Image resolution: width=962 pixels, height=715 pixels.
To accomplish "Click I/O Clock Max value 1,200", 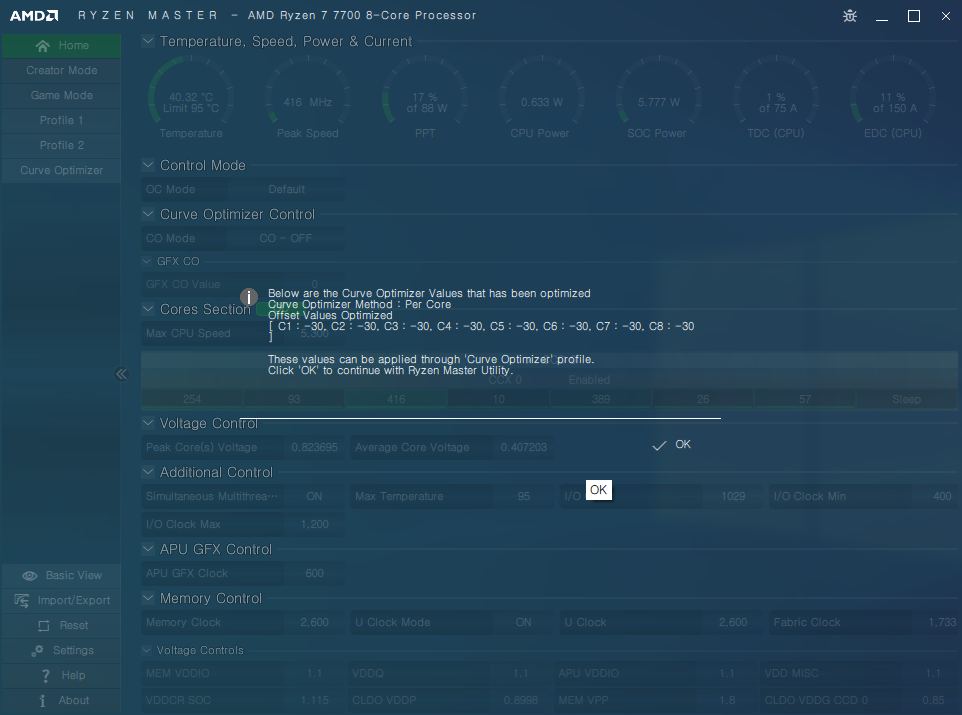I will pyautogui.click(x=314, y=525).
